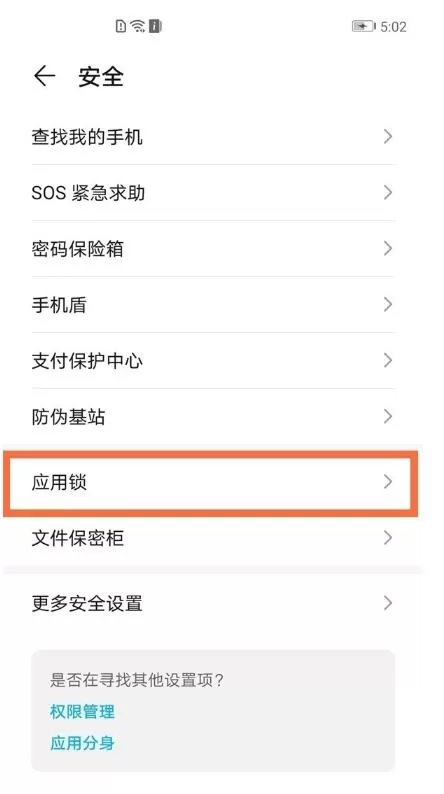This screenshot has width=444, height=794.
Task: Open the 手机盾 settings row
Action: (213, 305)
